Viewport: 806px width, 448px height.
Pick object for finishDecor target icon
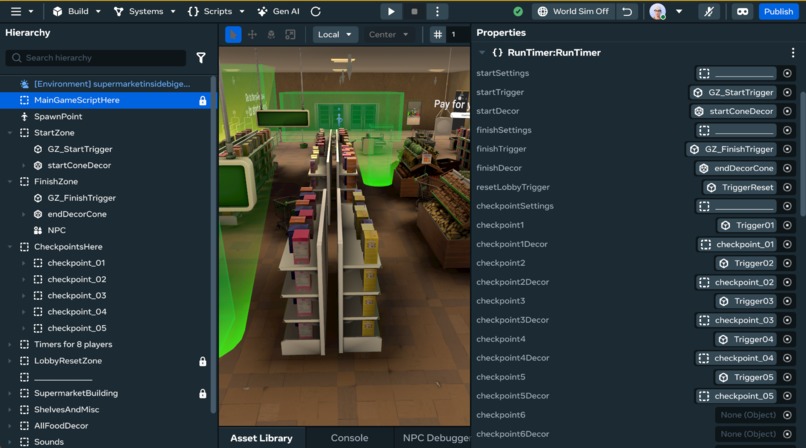[x=787, y=168]
